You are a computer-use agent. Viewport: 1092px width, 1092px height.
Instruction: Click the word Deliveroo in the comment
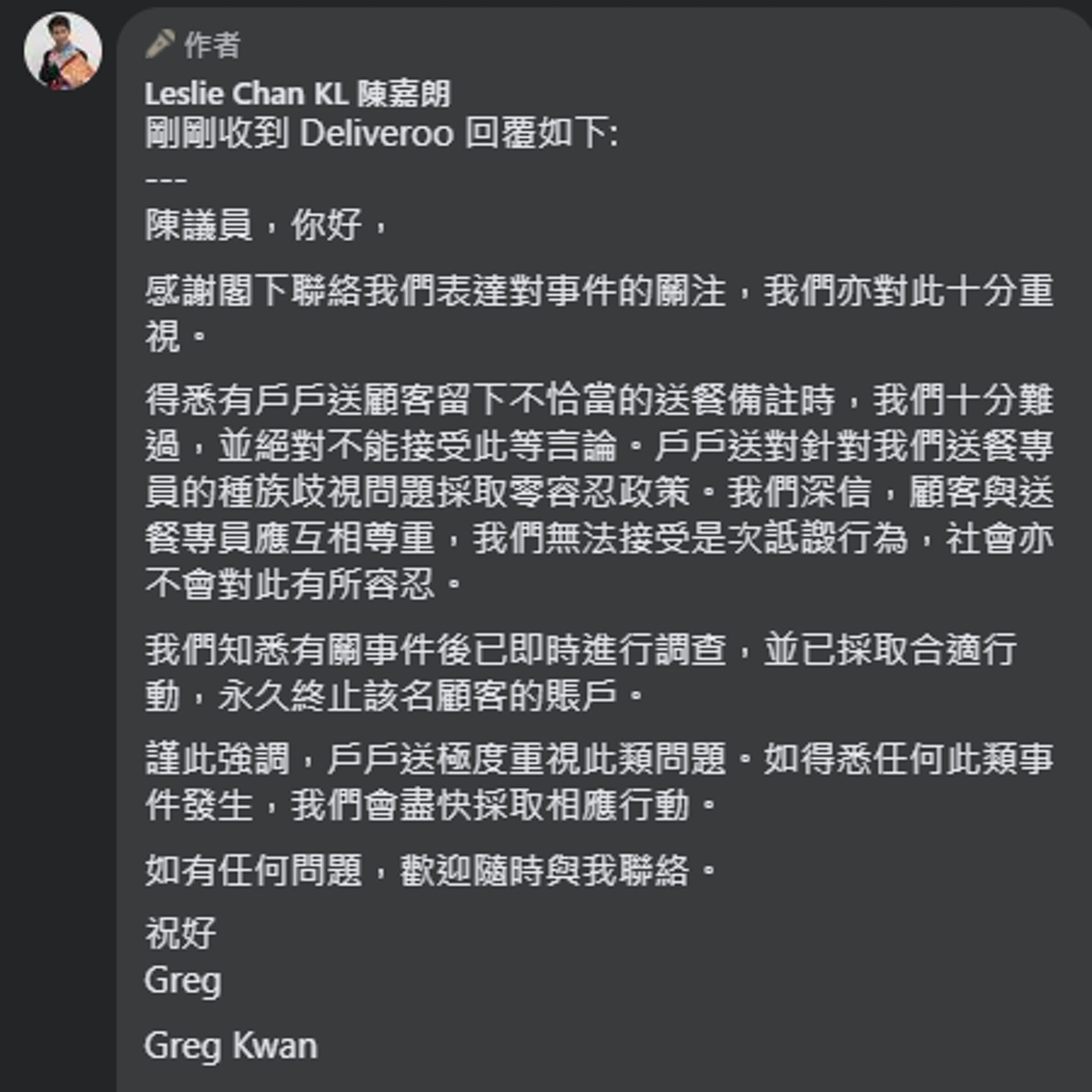(377, 134)
